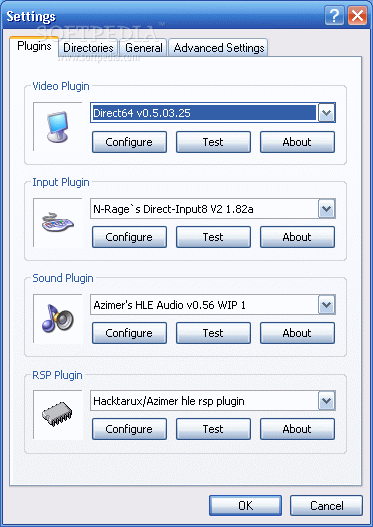
Task: Go to the Advanced Settings tab
Action: coord(219,48)
